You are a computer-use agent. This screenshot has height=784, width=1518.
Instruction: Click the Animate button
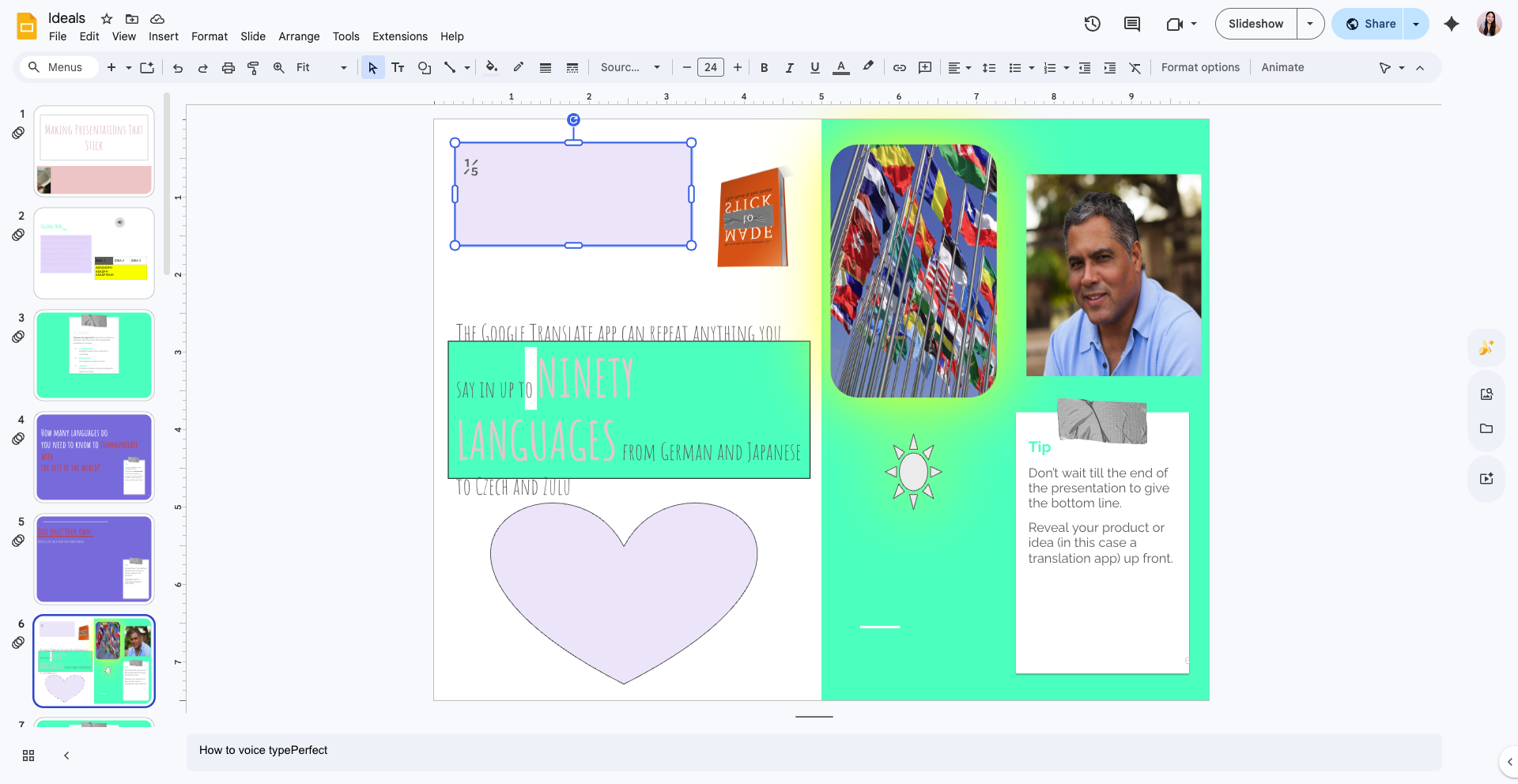(x=1282, y=68)
